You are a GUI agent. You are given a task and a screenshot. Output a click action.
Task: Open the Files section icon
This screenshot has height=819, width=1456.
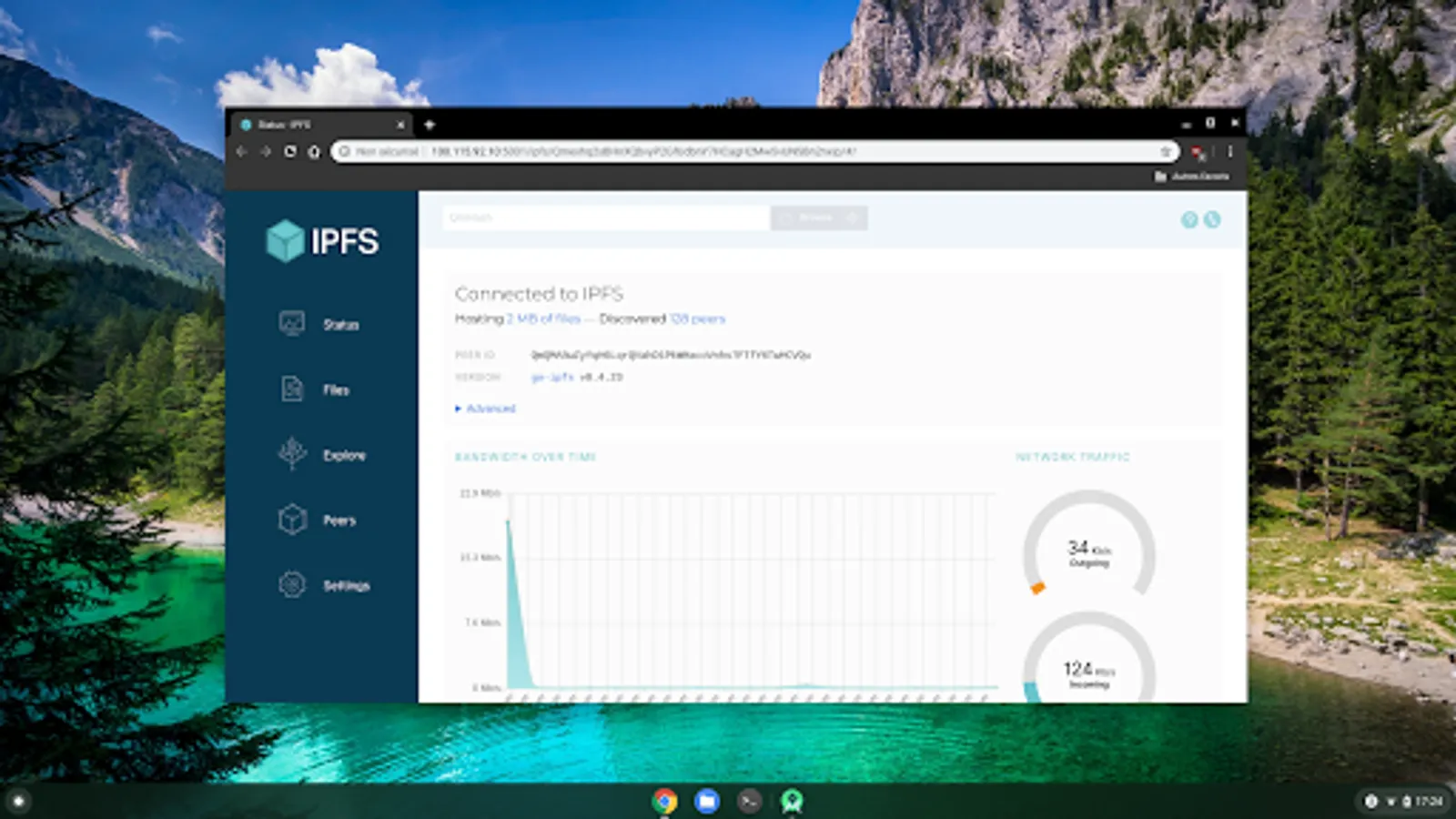(292, 389)
